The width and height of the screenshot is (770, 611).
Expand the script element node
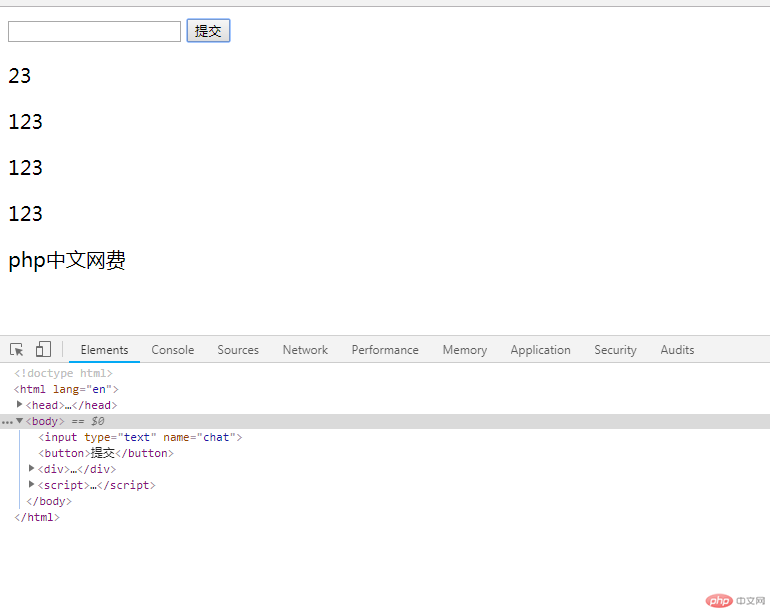[x=31, y=484]
